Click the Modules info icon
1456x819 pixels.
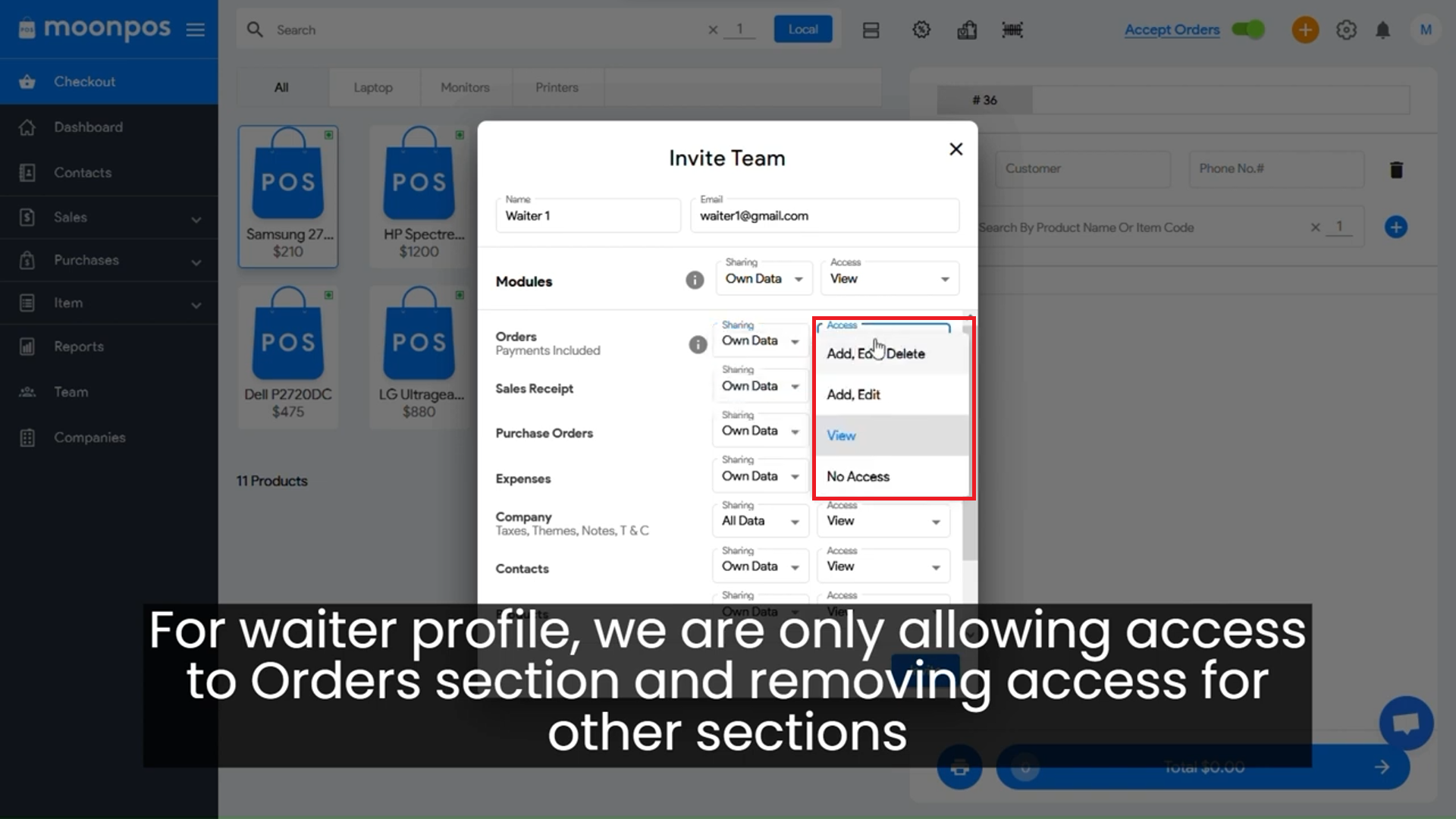point(695,281)
